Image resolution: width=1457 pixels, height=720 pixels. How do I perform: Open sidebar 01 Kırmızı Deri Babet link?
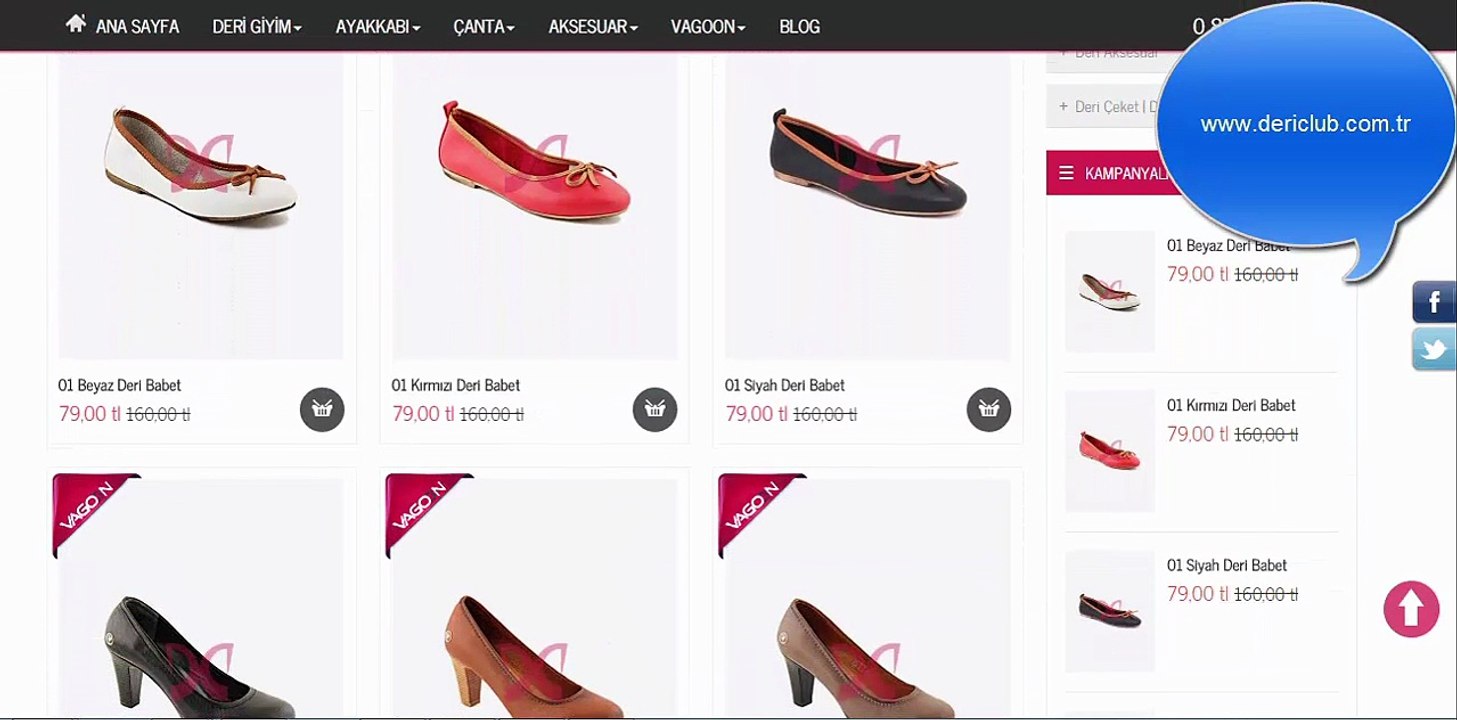coord(1231,405)
